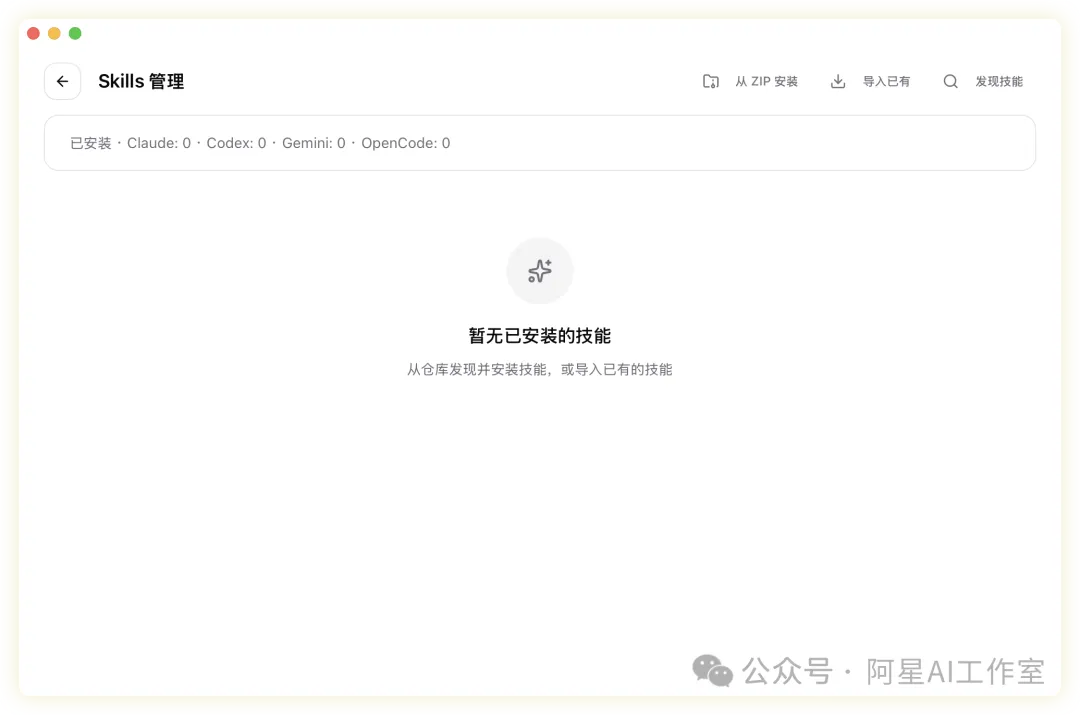
Task: Select the Gemini: 0 count
Action: pos(313,143)
